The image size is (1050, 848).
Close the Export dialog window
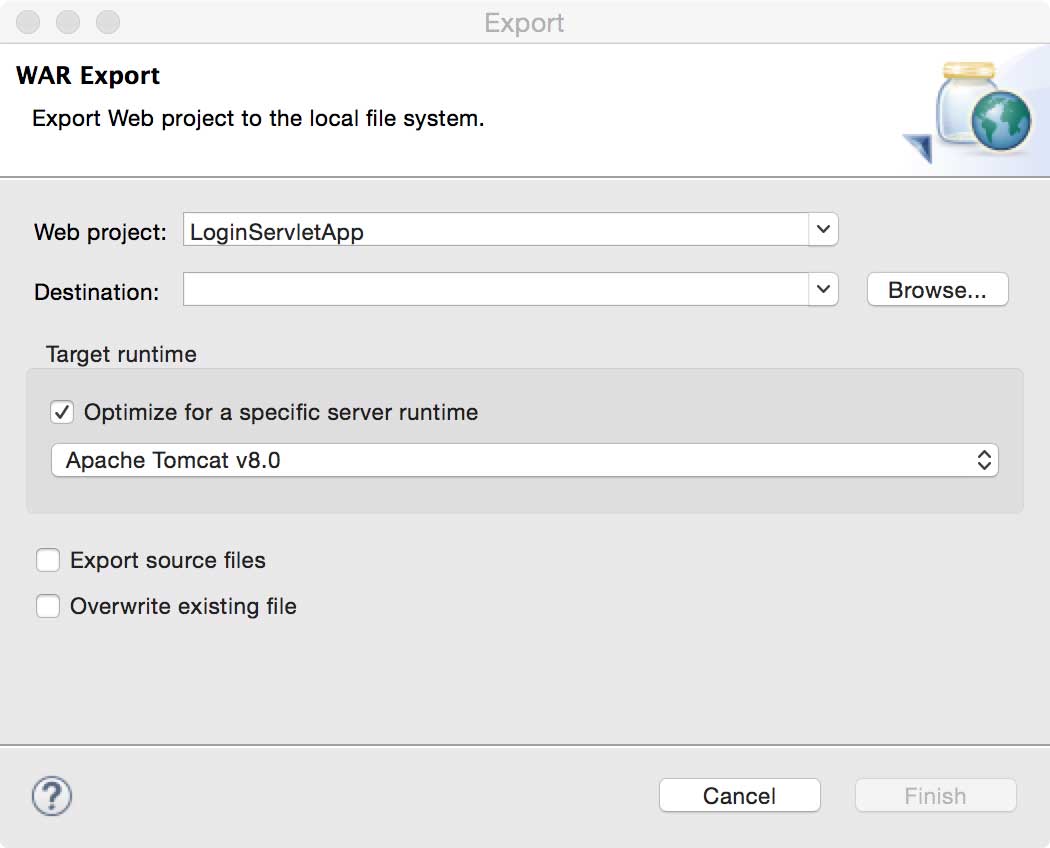pos(28,22)
